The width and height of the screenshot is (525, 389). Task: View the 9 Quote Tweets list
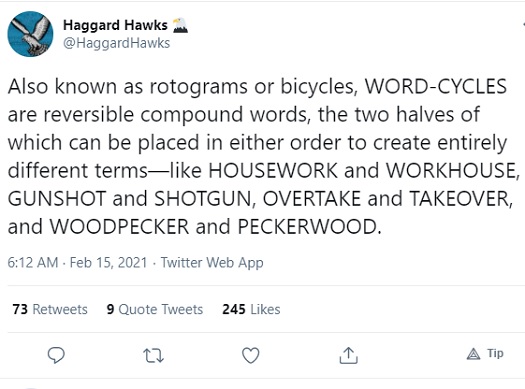155,309
